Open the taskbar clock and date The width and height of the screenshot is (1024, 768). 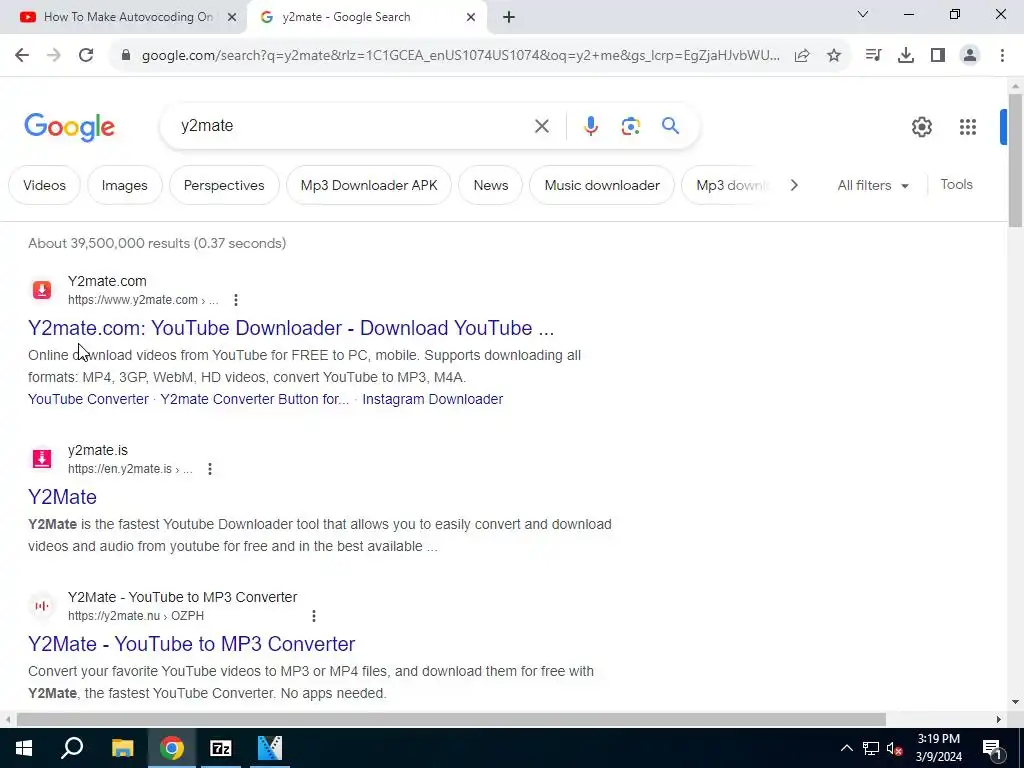point(938,748)
